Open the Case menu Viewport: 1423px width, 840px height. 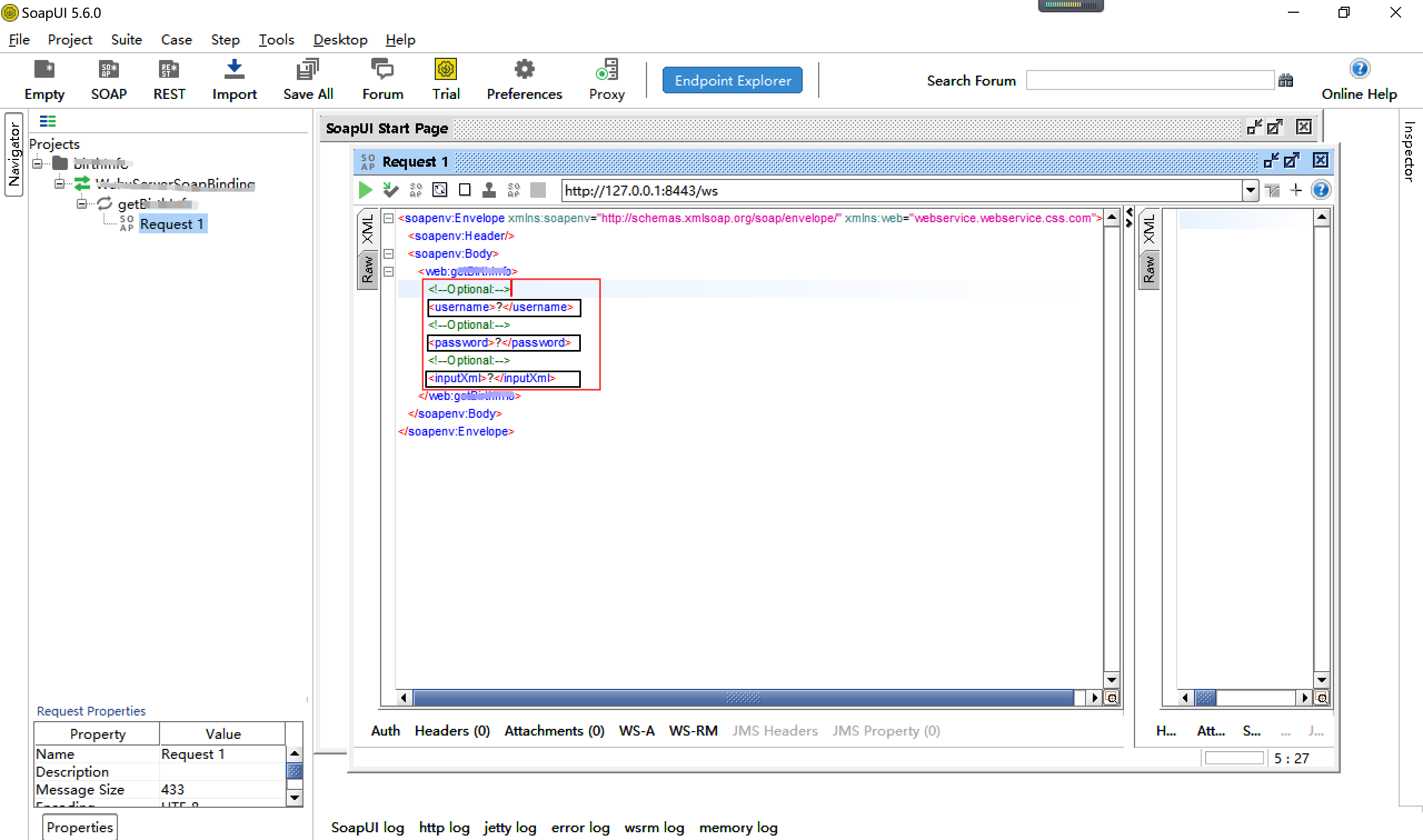[176, 39]
